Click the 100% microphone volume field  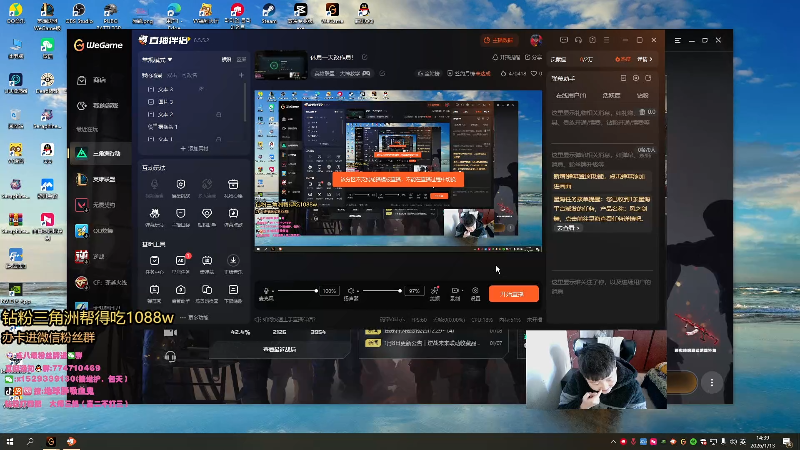(330, 291)
